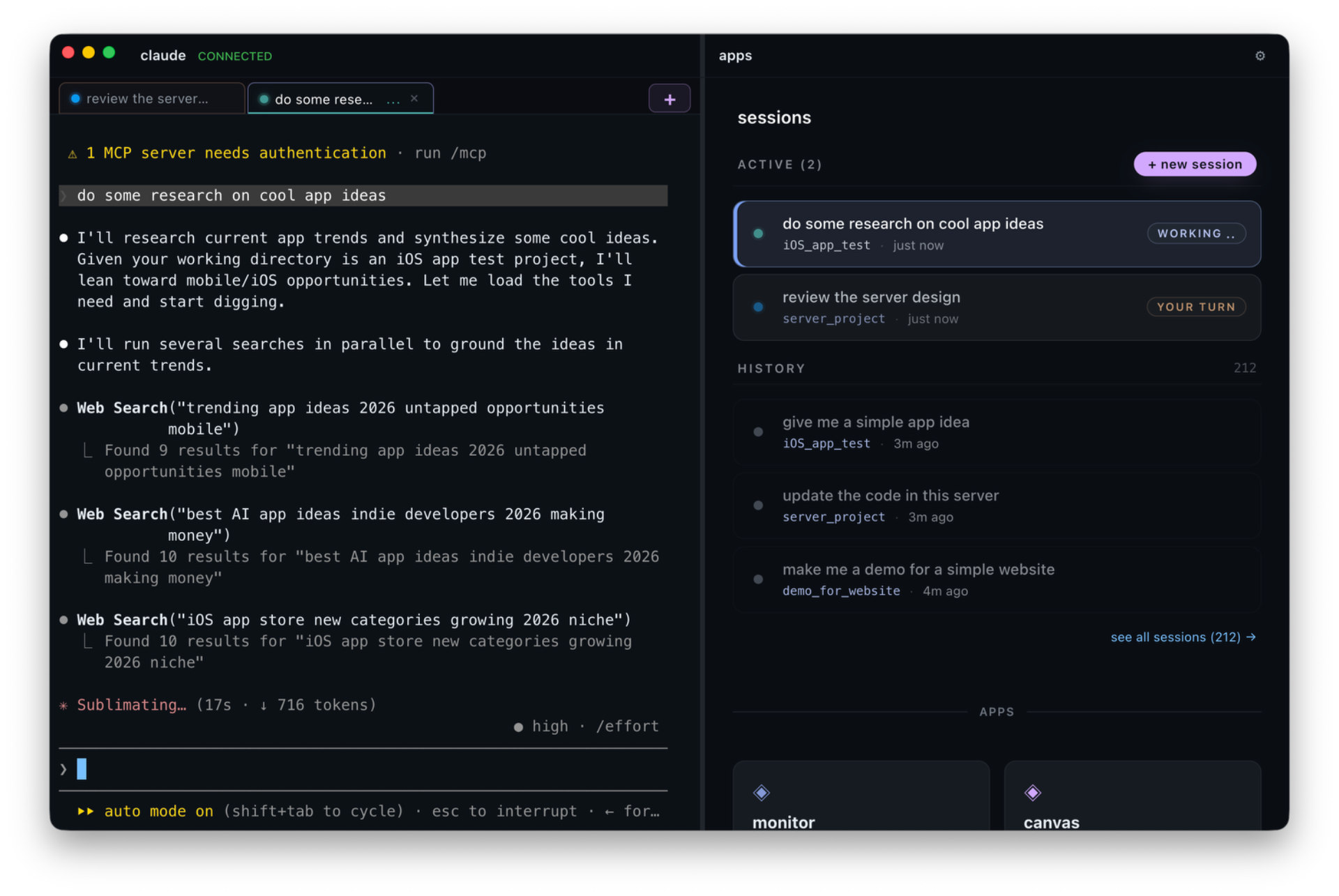
Task: Click the 'ACTIVE (2)' section label
Action: click(780, 165)
